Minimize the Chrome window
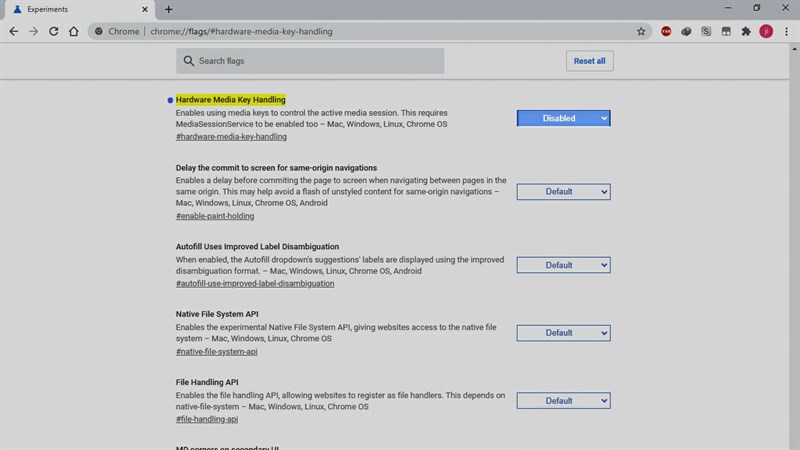 coord(728,8)
